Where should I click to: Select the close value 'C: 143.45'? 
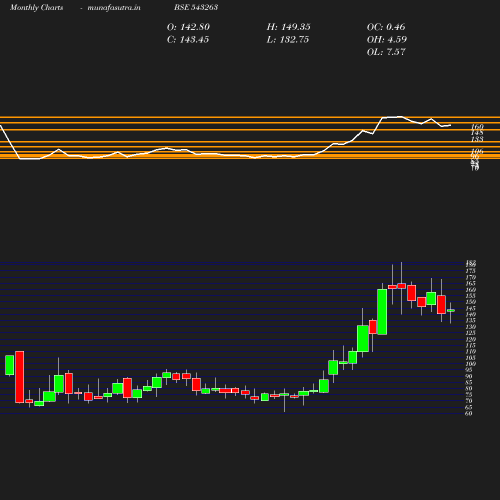[x=188, y=40]
